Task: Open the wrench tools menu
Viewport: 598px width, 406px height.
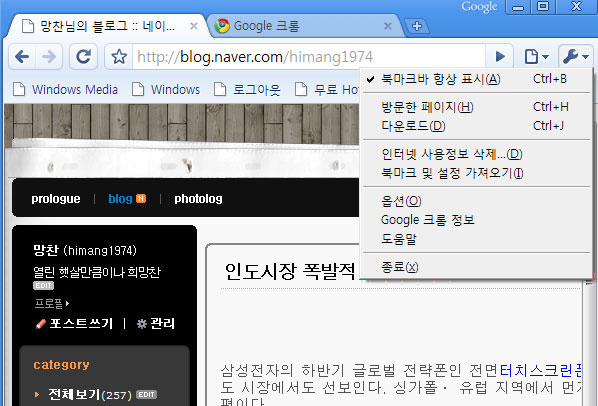Action: click(575, 57)
